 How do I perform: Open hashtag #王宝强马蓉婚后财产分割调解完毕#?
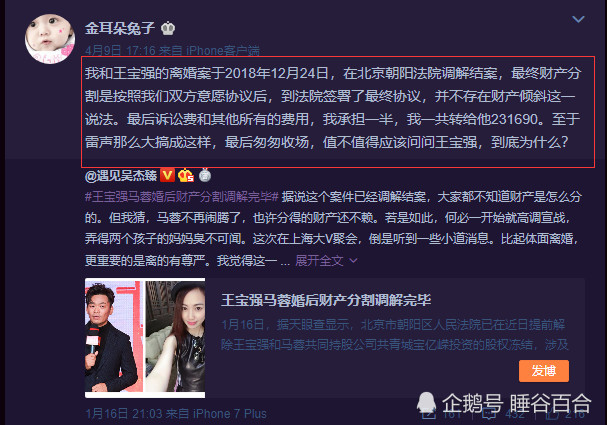(182, 197)
